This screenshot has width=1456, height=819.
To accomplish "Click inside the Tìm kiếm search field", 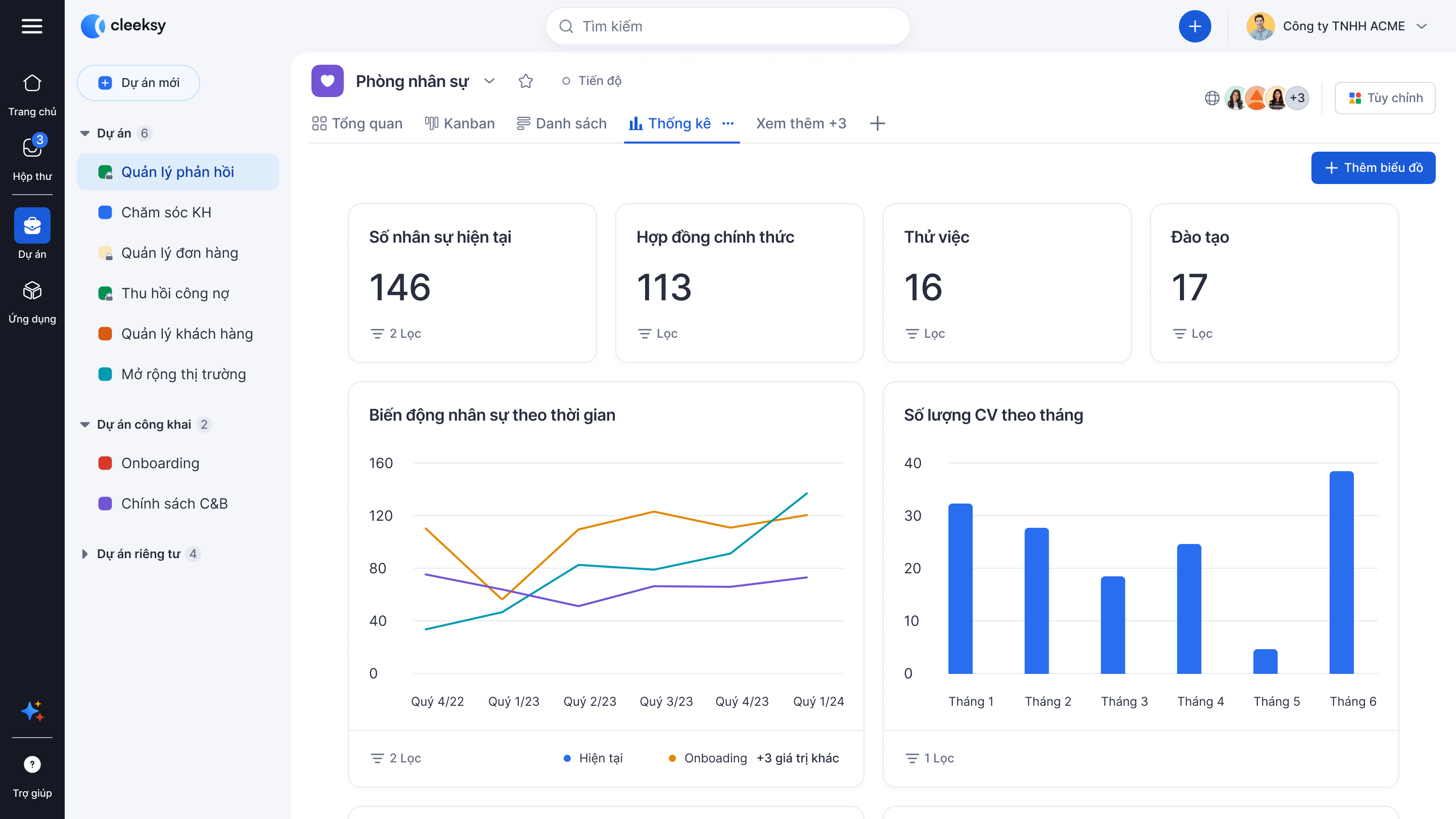I will coord(727,26).
